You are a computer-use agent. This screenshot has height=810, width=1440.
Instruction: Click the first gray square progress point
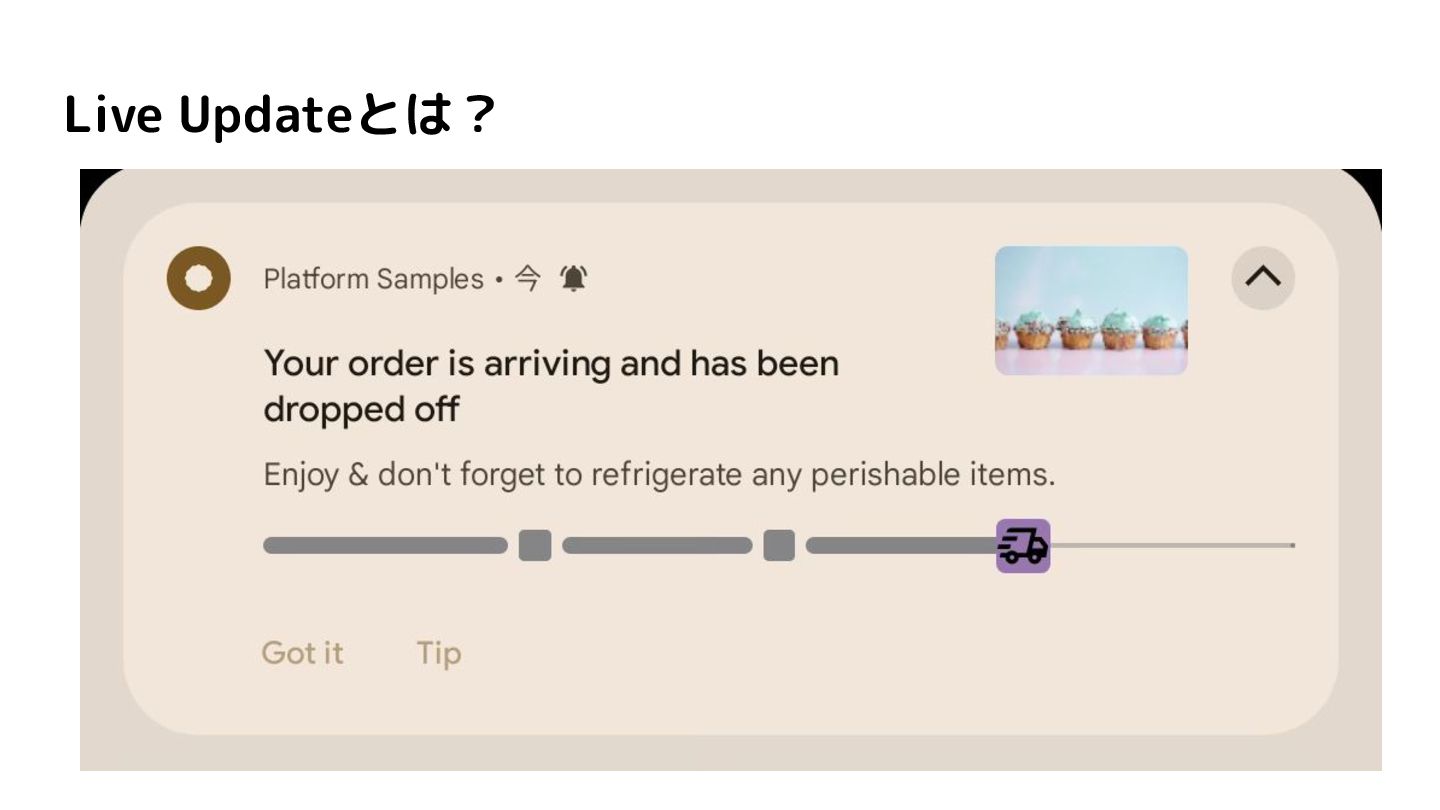(535, 545)
